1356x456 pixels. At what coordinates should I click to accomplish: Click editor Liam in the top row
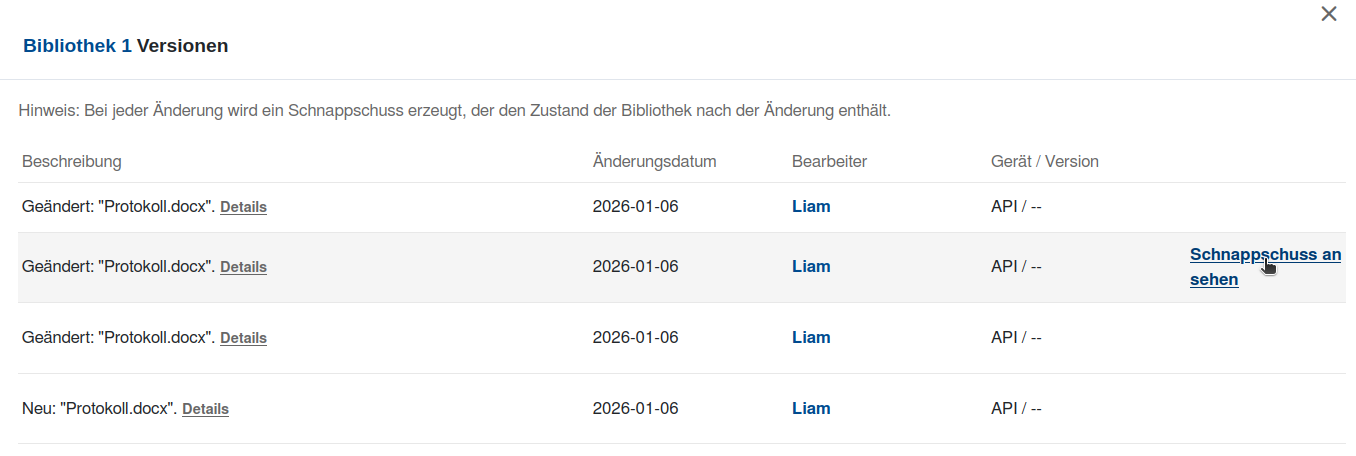(x=811, y=207)
